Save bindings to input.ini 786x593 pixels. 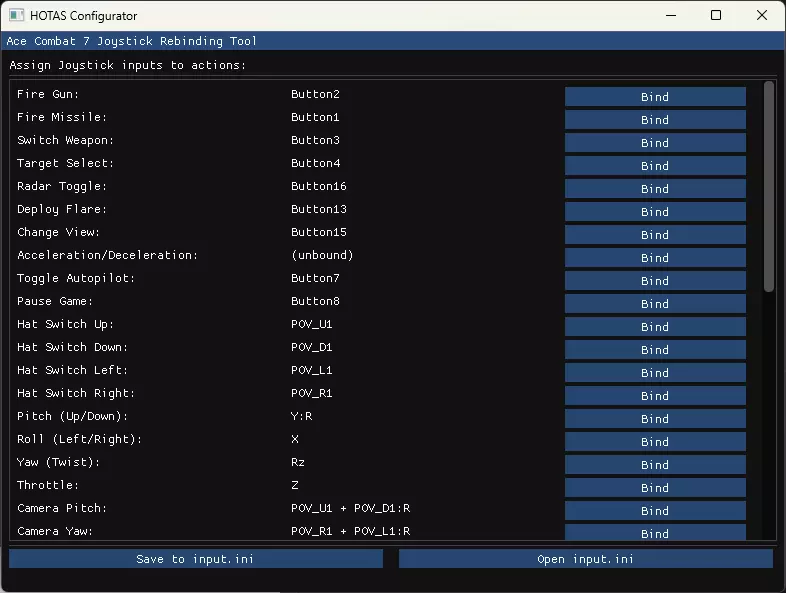pos(195,559)
